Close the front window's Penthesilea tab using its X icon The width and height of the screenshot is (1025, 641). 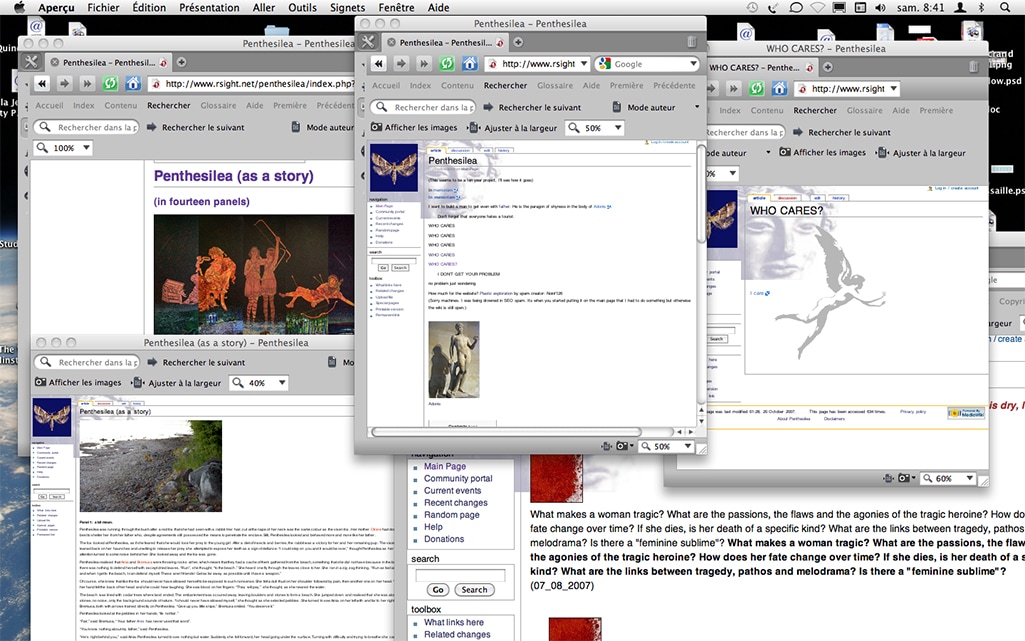point(391,42)
